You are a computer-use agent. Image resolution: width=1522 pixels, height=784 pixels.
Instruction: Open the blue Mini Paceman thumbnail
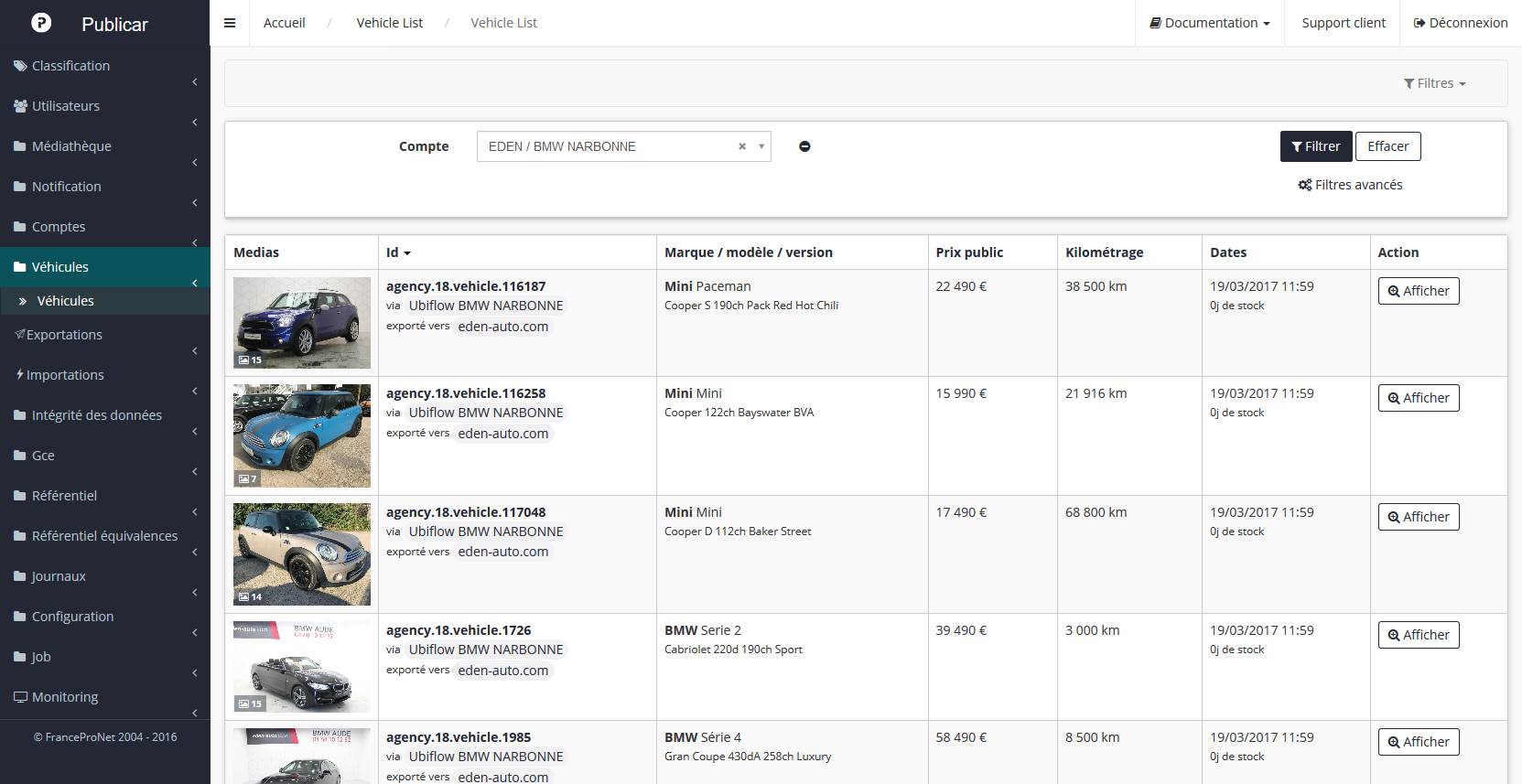tap(302, 323)
